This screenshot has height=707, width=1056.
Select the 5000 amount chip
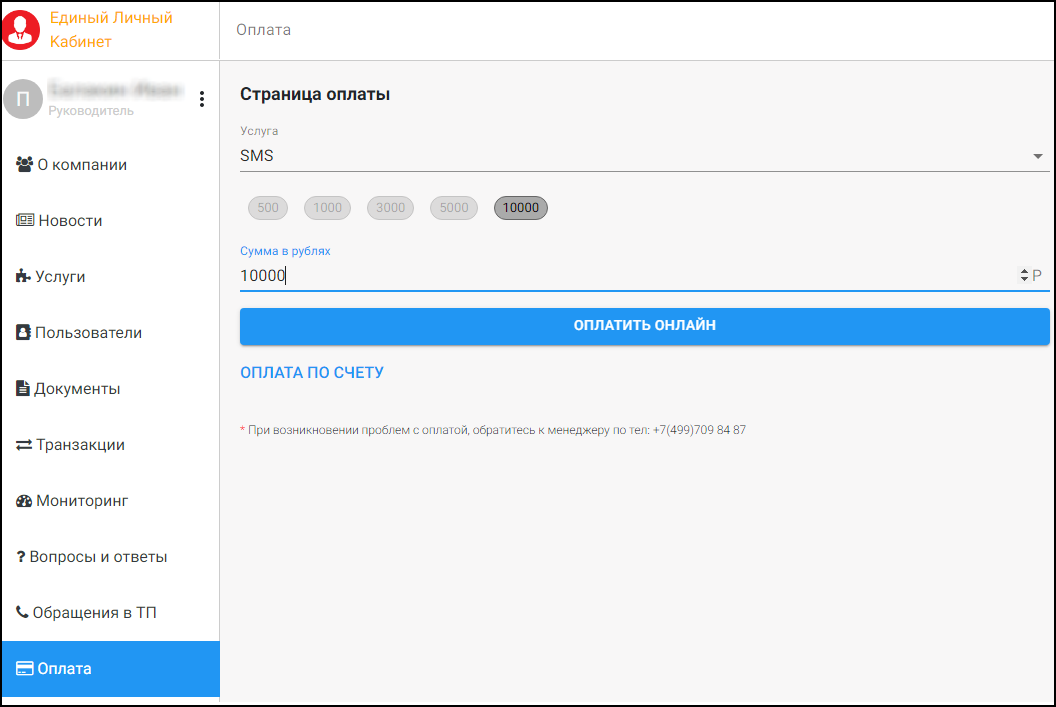453,208
